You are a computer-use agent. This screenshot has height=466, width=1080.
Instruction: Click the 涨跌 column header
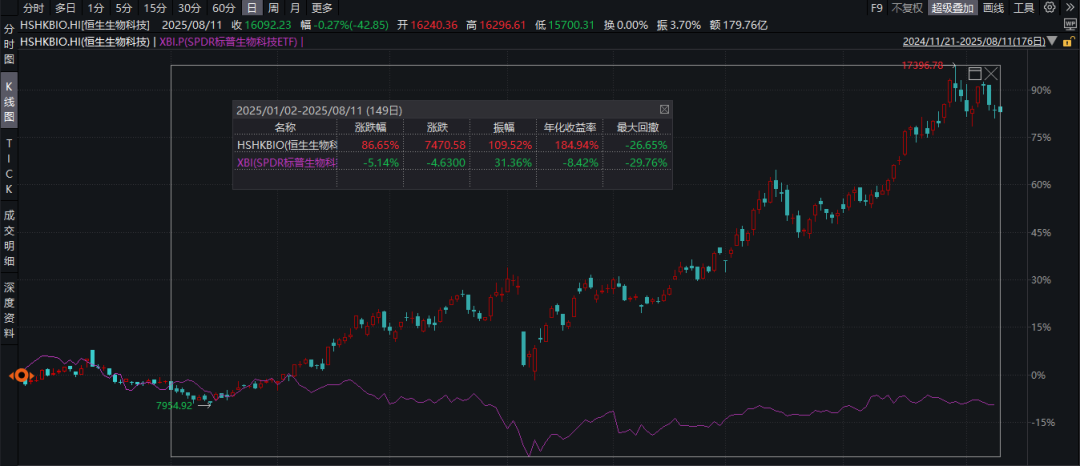coord(437,127)
